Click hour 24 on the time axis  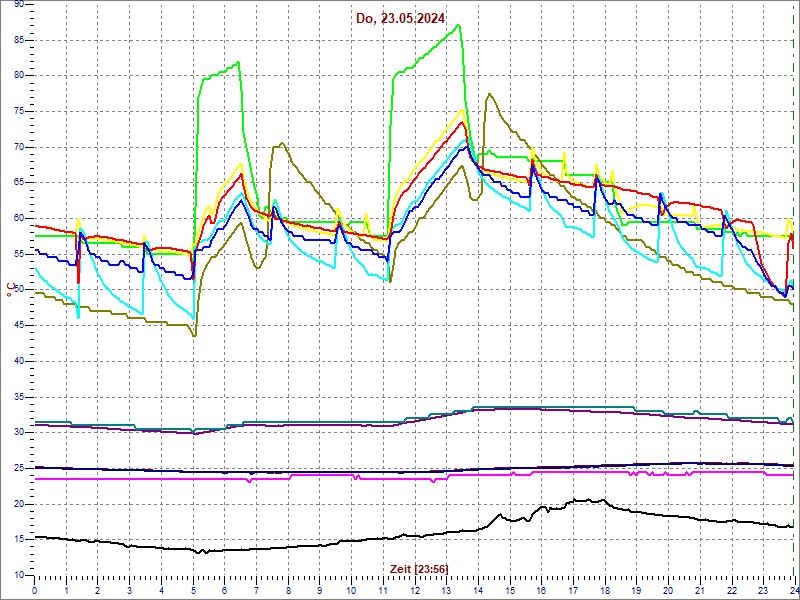(x=793, y=590)
